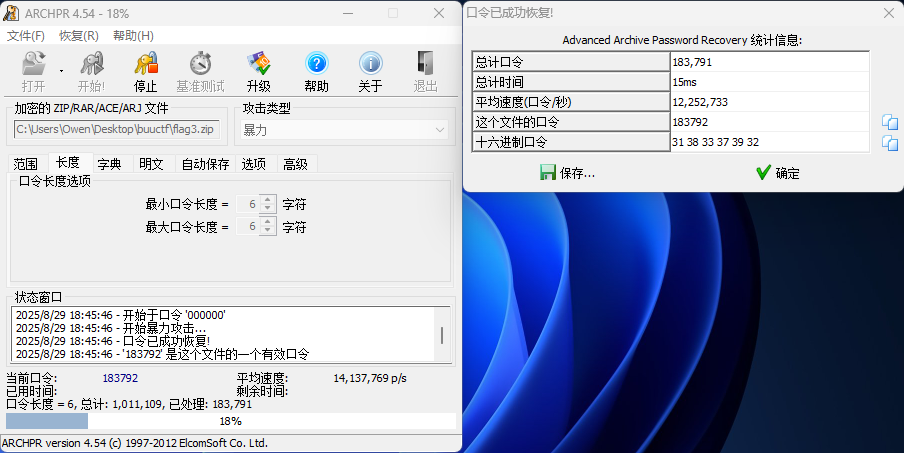This screenshot has height=453, width=904.
Task: Switch to the 字典 tab
Action: (x=110, y=164)
